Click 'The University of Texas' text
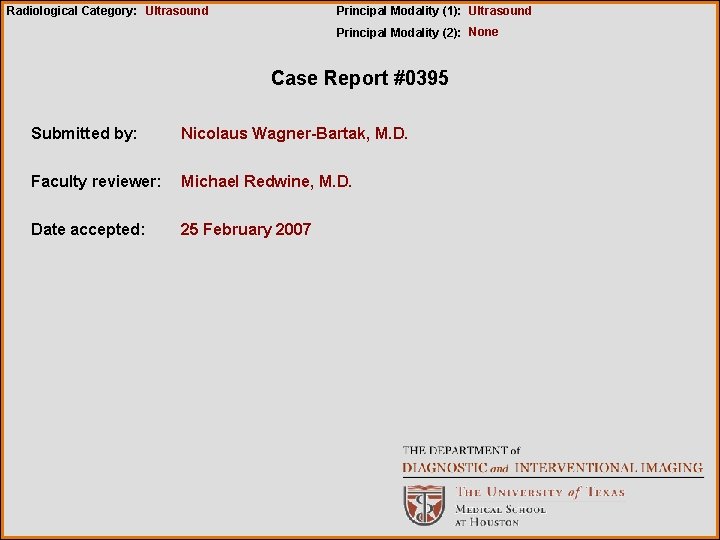720x540 pixels. (540, 492)
